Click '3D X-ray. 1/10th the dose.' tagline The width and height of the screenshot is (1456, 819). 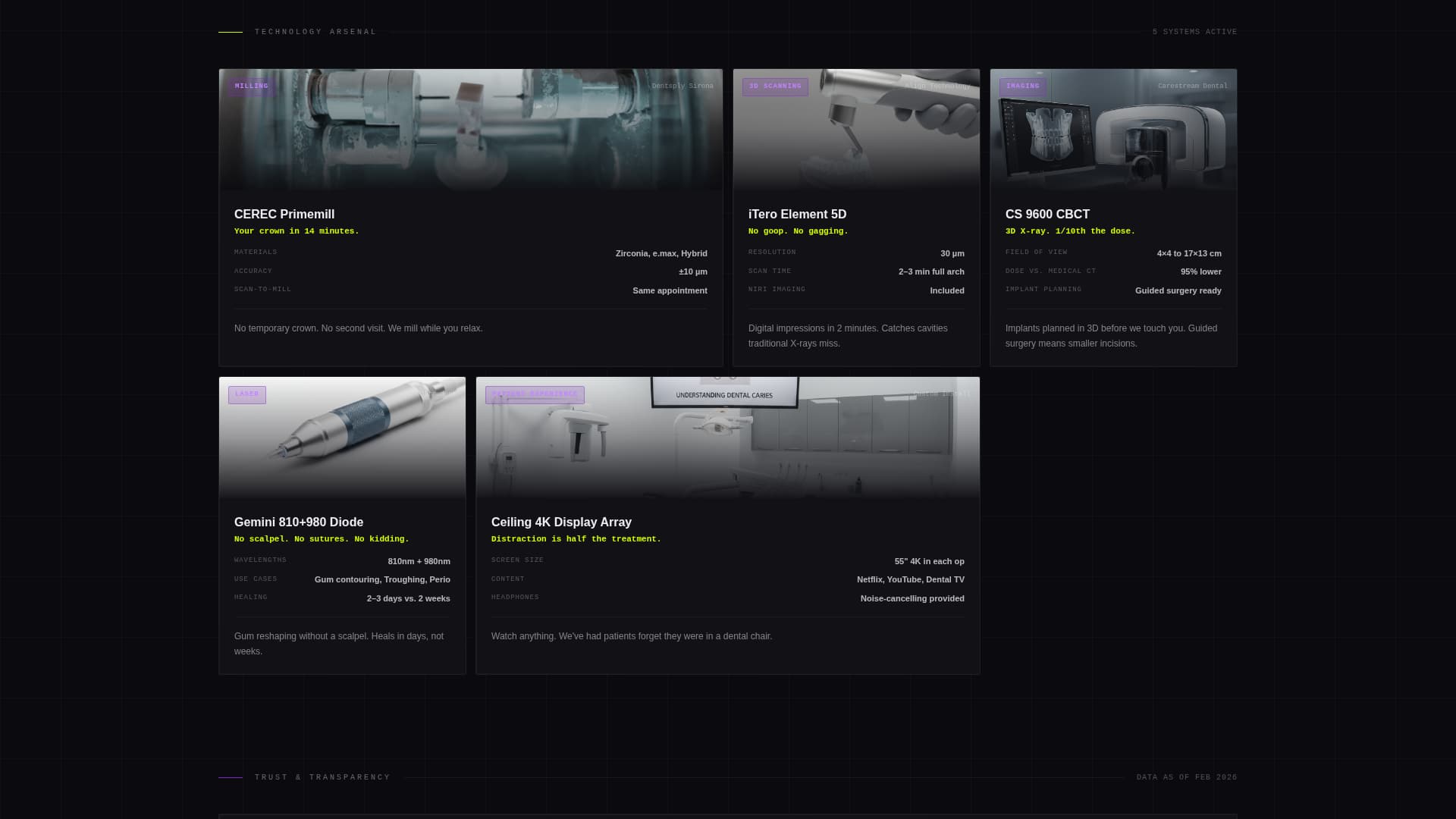coord(1070,231)
